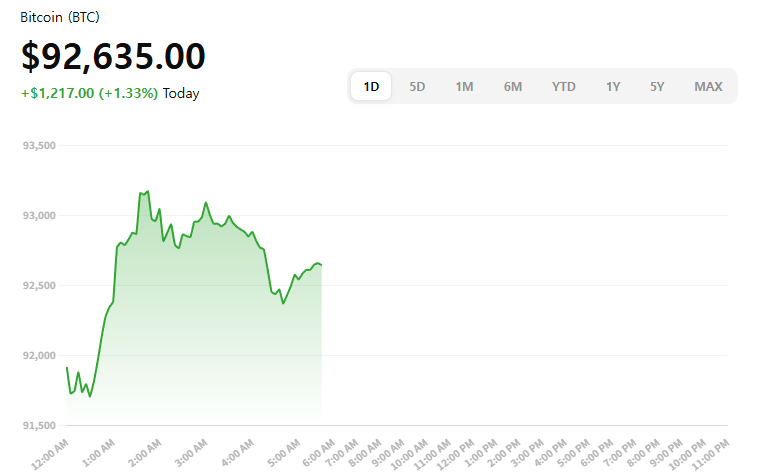Select the YTD range tab
757x473 pixels.
pos(564,86)
